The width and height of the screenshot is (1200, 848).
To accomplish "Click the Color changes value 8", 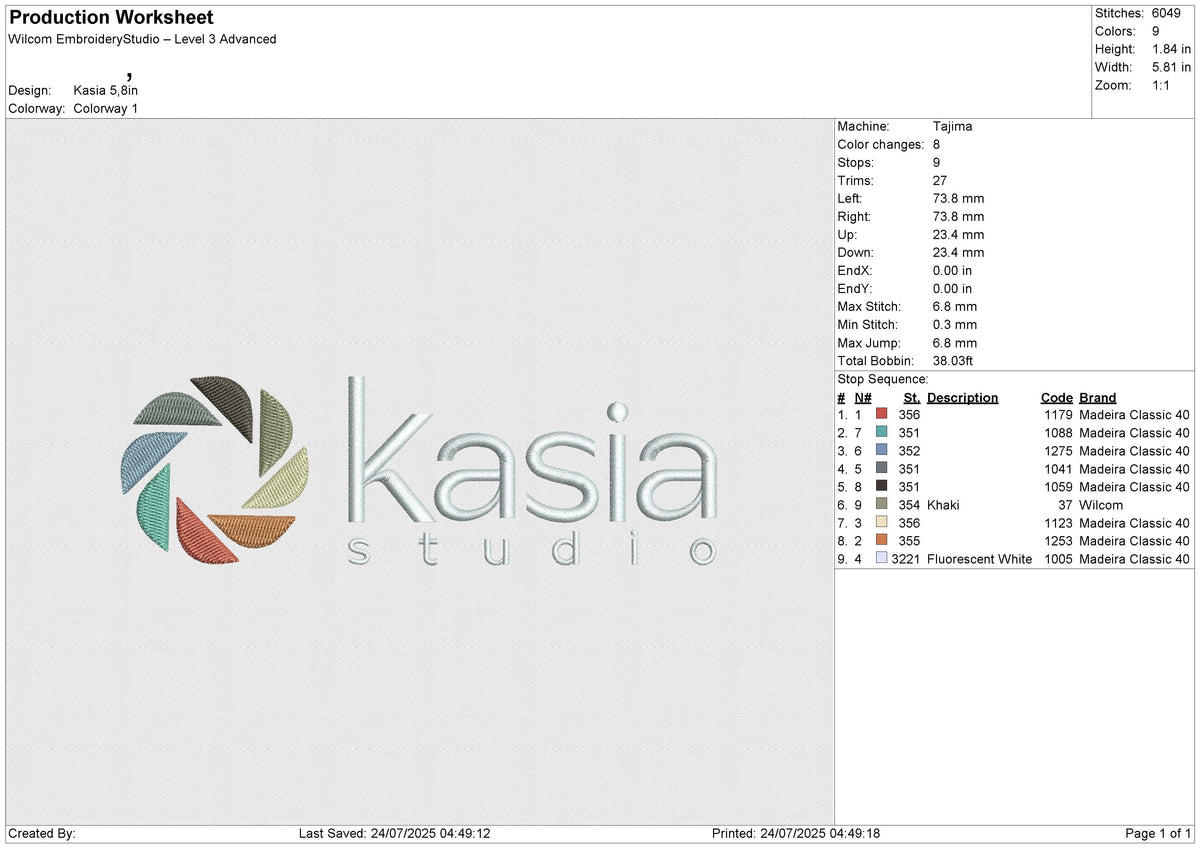I will tap(936, 144).
